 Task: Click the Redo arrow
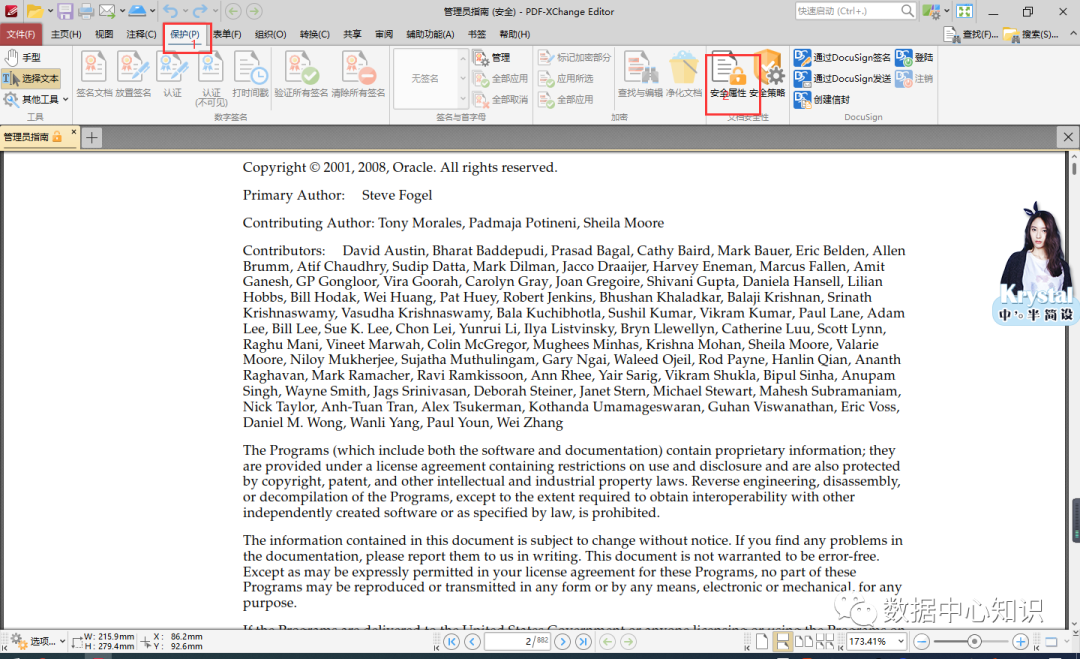coord(200,11)
